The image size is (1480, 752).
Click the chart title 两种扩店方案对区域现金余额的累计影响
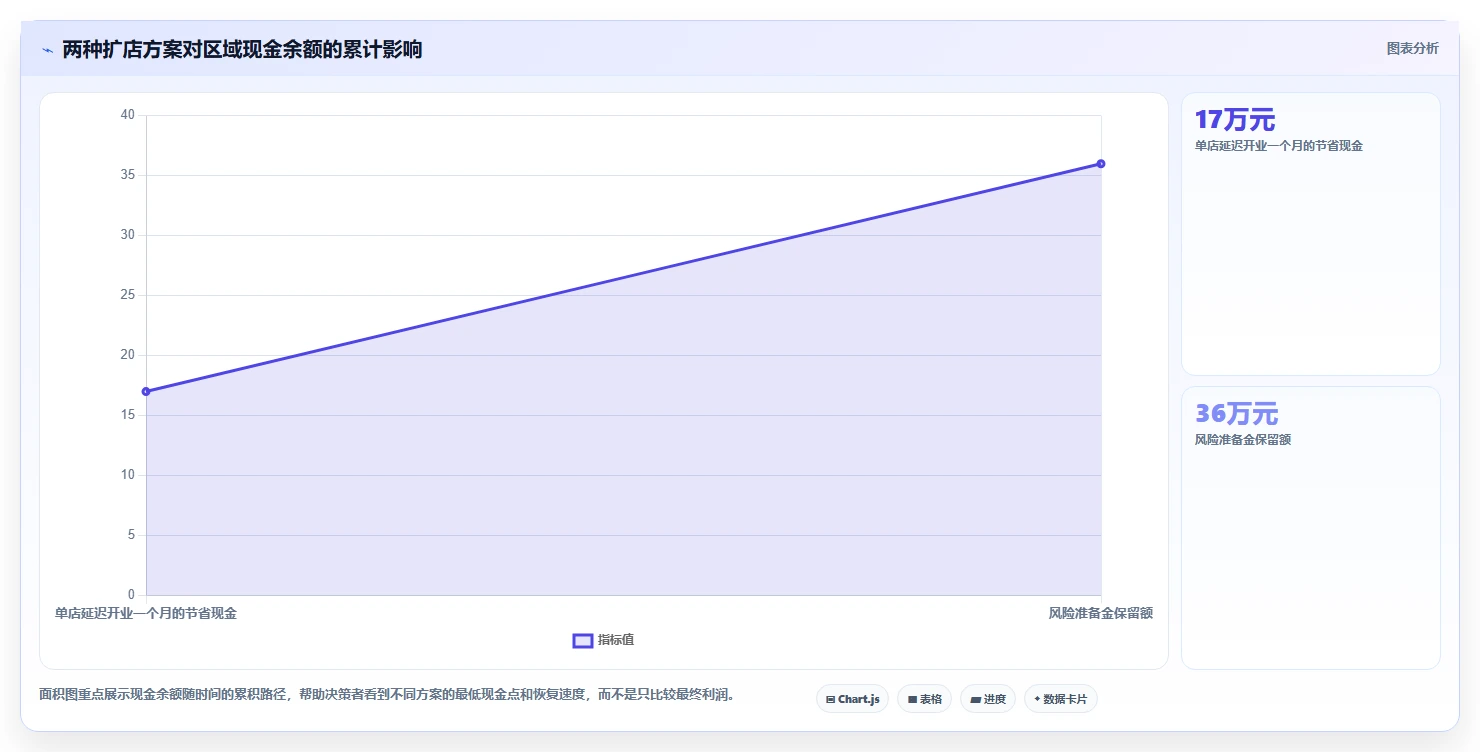pyautogui.click(x=242, y=49)
